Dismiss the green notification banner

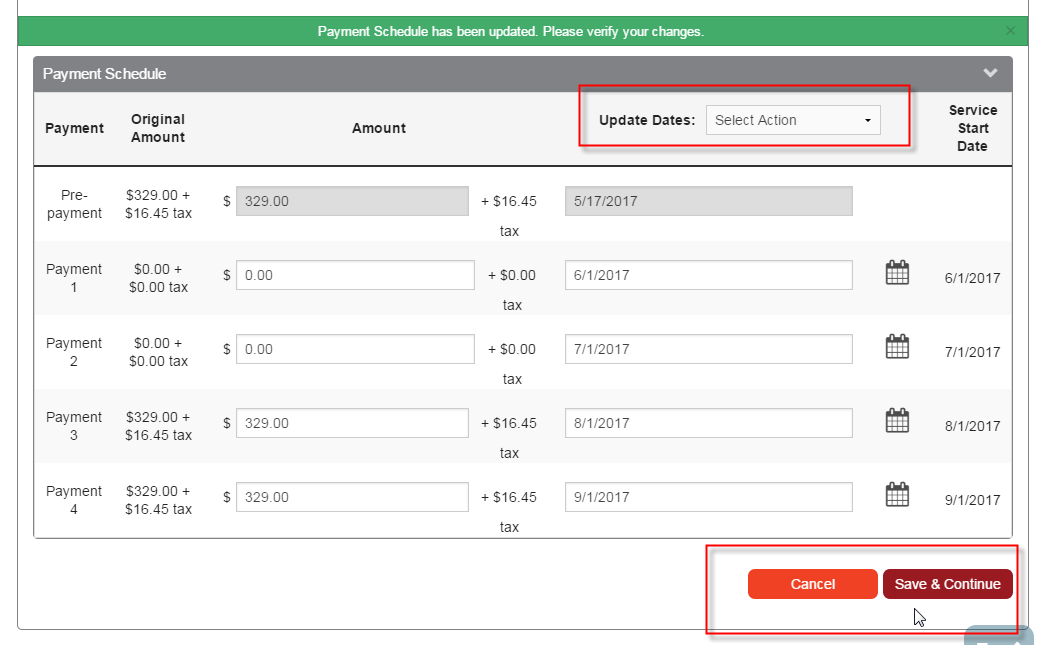(1010, 31)
